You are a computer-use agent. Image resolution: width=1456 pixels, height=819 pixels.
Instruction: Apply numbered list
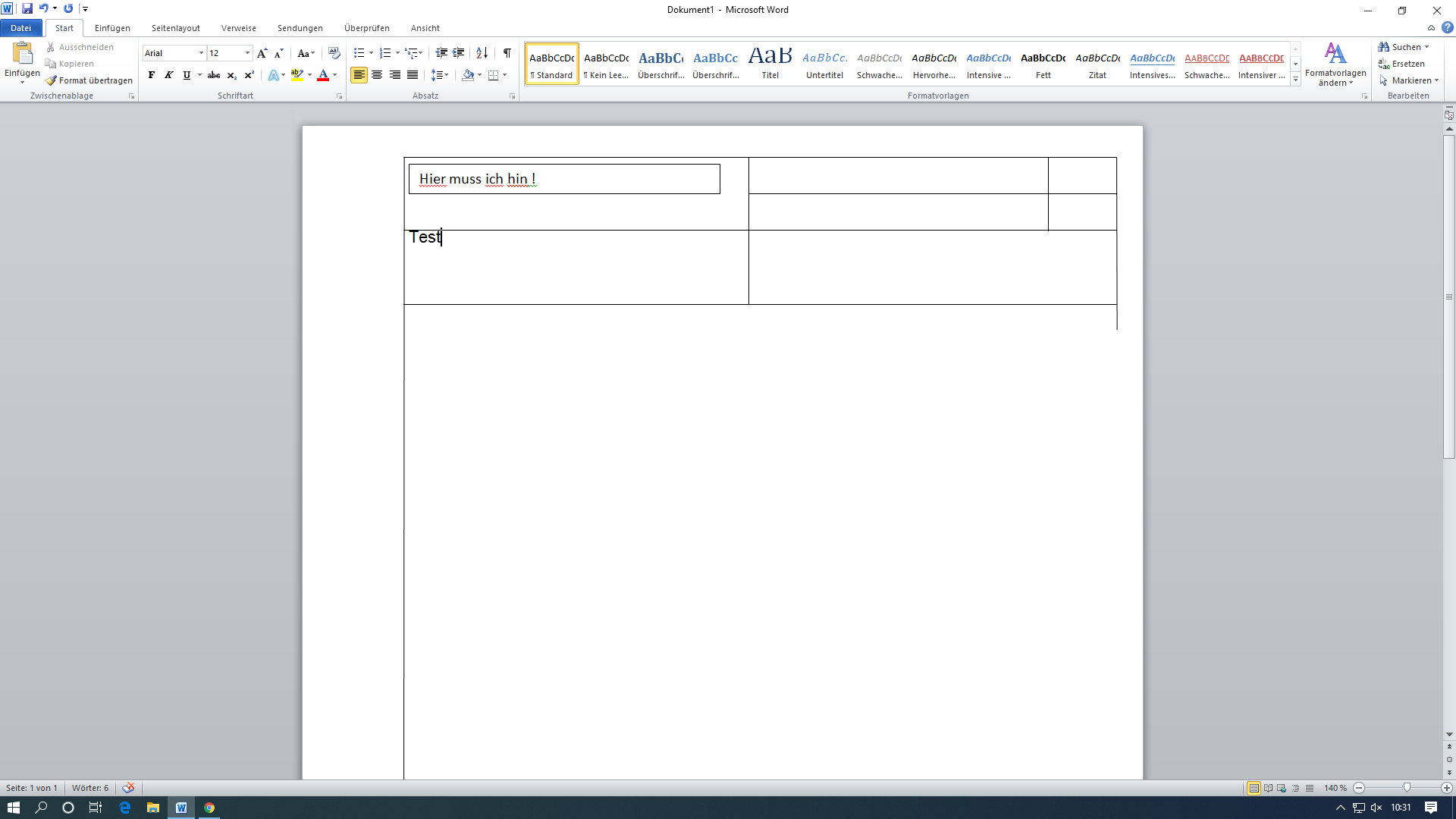385,53
